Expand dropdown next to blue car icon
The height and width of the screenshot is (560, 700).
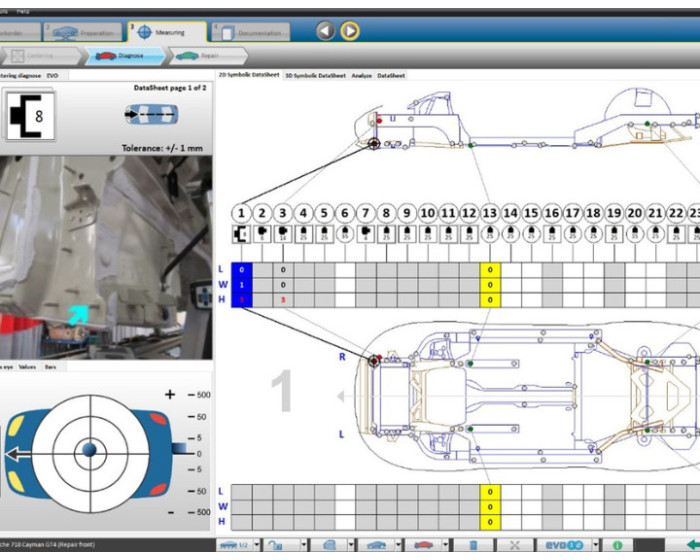click(398, 545)
